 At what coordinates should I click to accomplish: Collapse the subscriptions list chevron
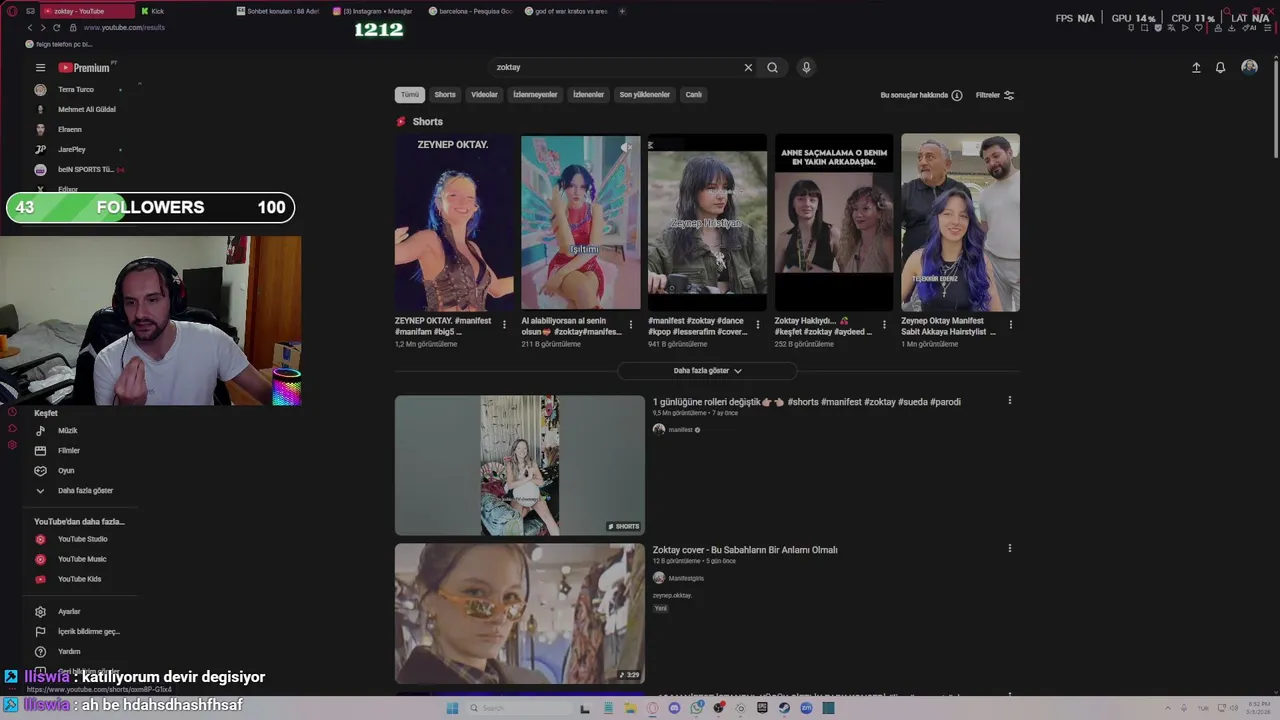139,85
